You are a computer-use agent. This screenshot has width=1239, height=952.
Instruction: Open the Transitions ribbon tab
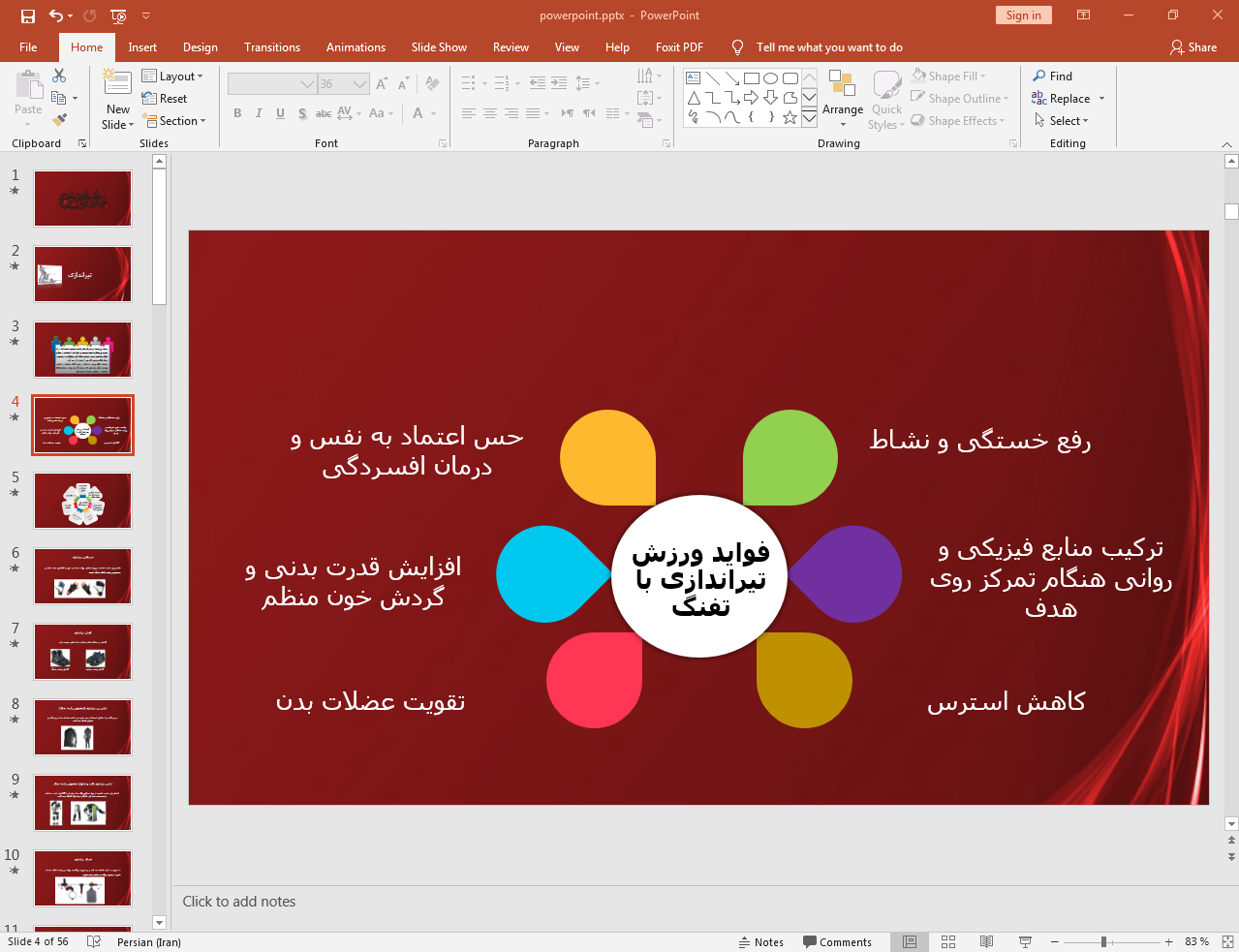[271, 47]
